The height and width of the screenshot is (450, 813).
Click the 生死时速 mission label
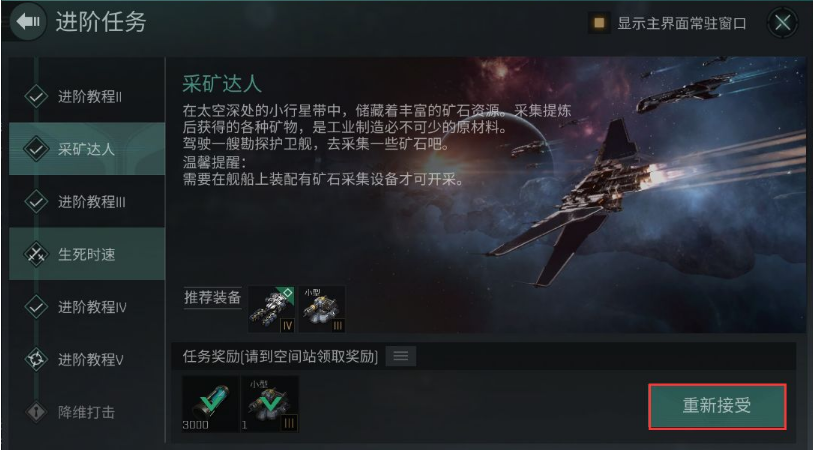point(87,255)
